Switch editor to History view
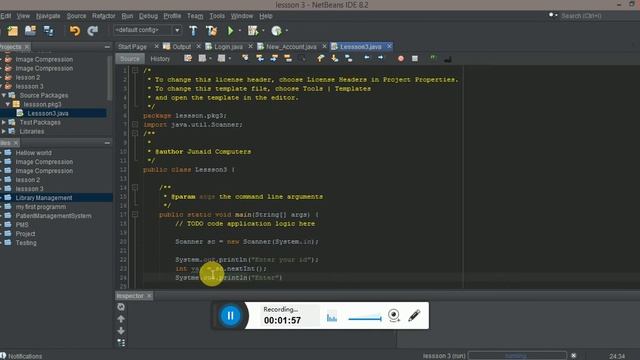This screenshot has height=360, width=640. 160,59
